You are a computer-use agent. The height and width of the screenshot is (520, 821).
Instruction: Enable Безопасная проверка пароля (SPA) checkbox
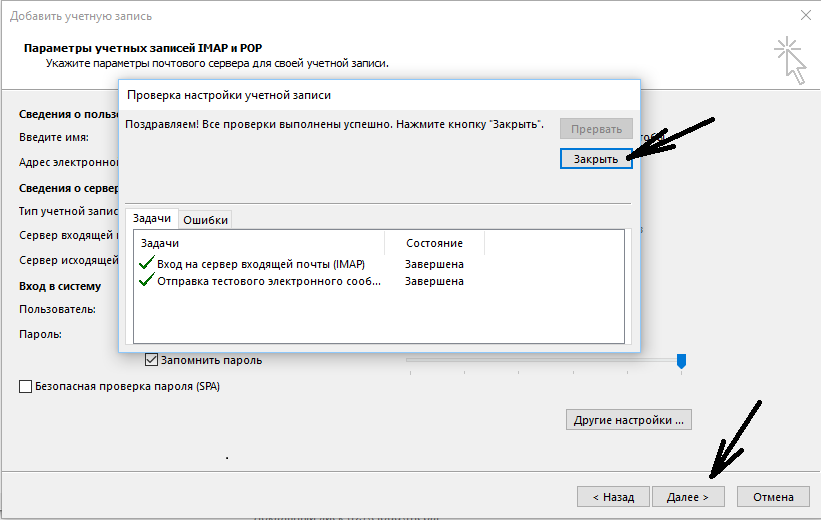[x=25, y=386]
